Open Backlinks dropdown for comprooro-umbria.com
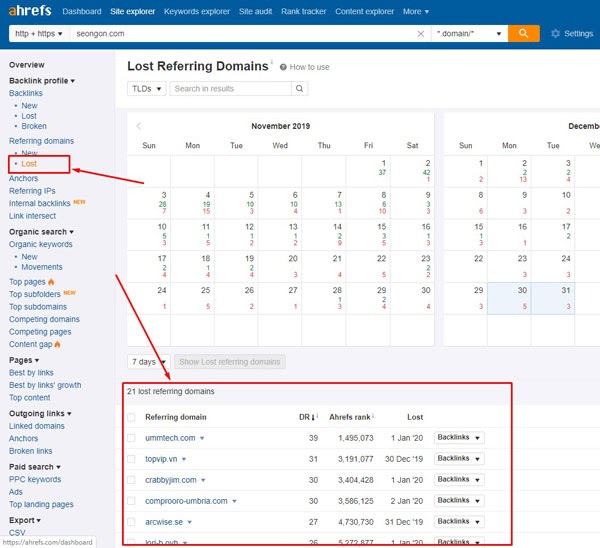This screenshot has height=548, width=600. click(459, 501)
